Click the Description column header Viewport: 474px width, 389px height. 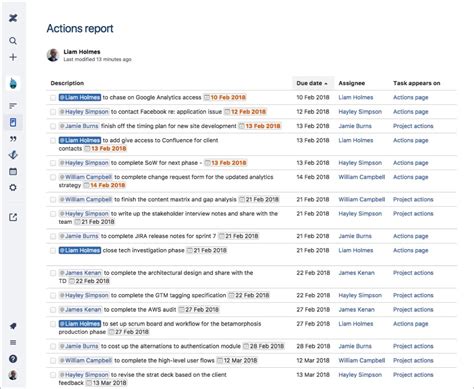[x=67, y=83]
